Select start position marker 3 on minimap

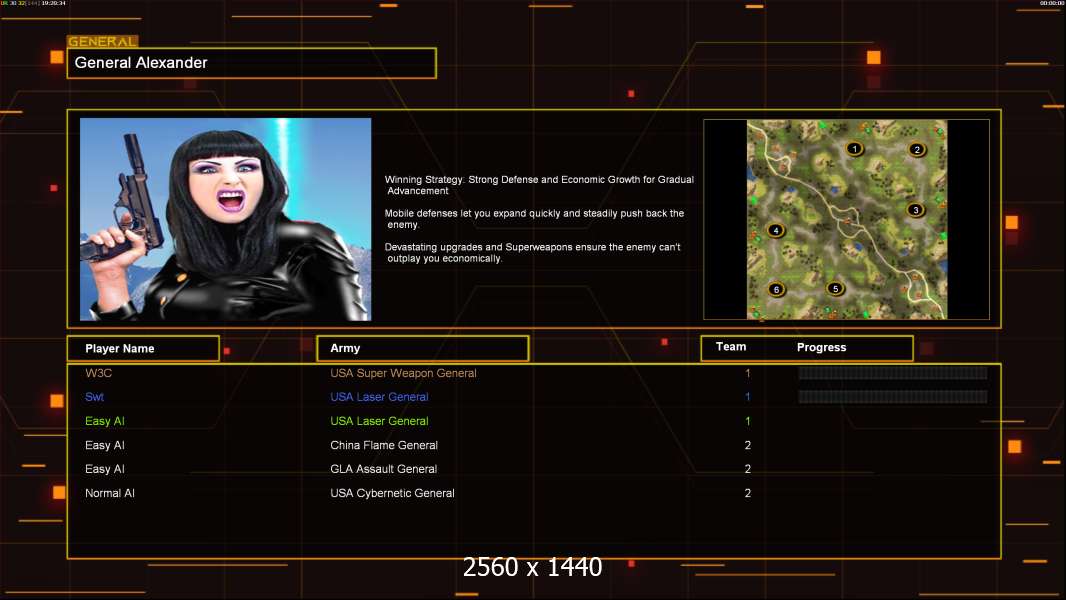point(916,210)
